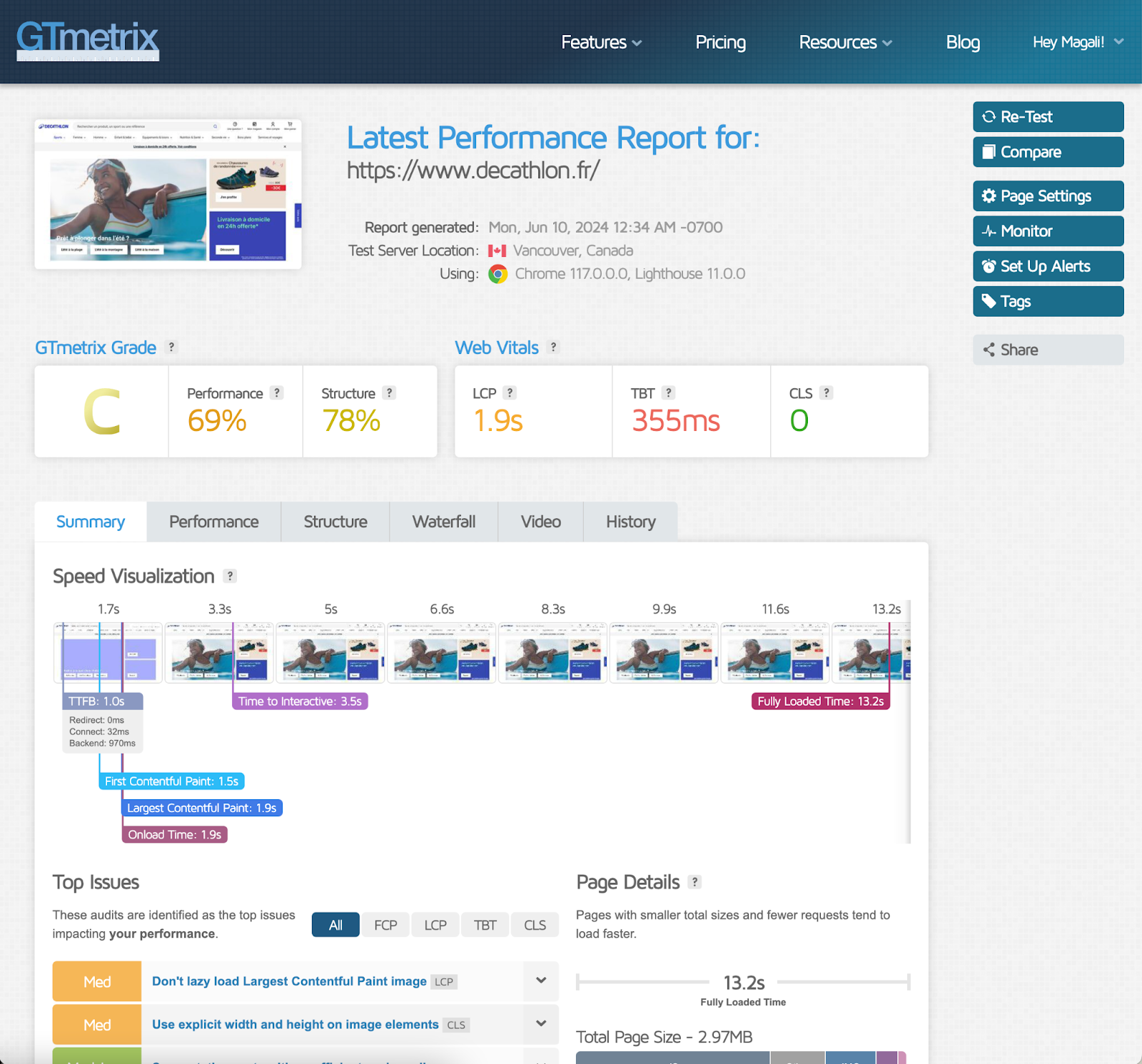This screenshot has width=1142, height=1064.
Task: Filter top issues by FCP
Action: coord(385,925)
